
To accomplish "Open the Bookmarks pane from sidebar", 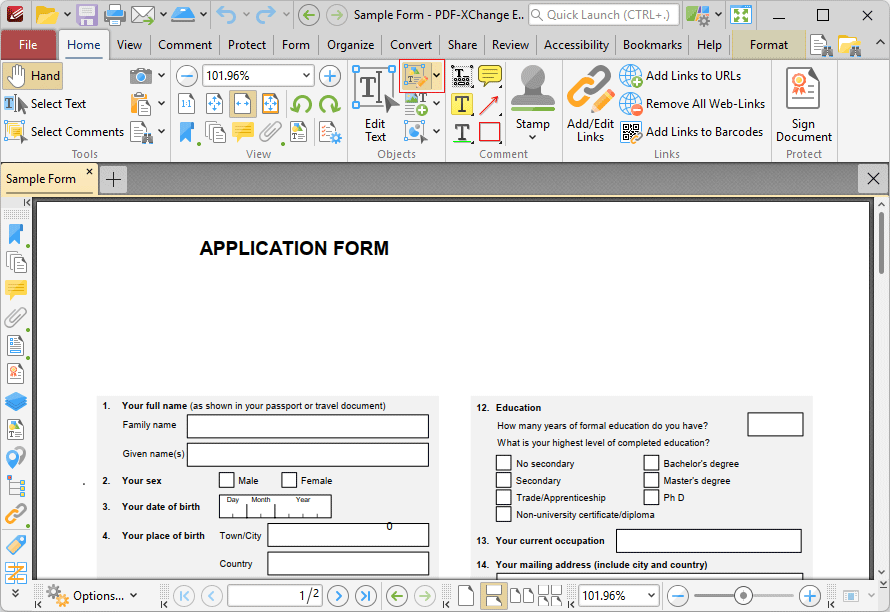I will (16, 234).
